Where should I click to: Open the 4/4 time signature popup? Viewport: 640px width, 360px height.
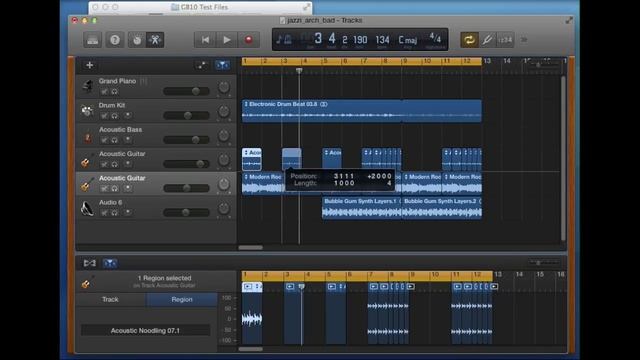[x=435, y=38]
